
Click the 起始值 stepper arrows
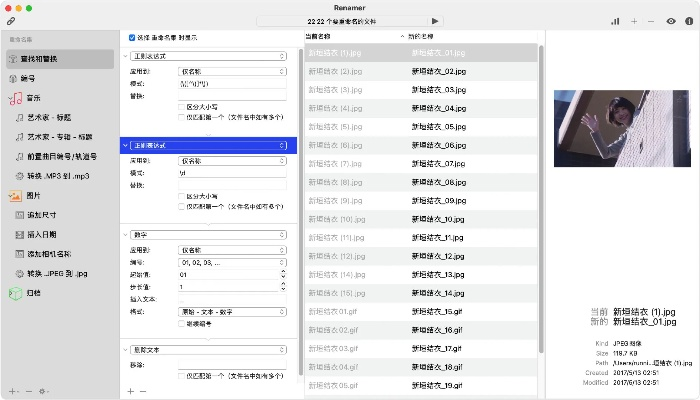click(283, 275)
